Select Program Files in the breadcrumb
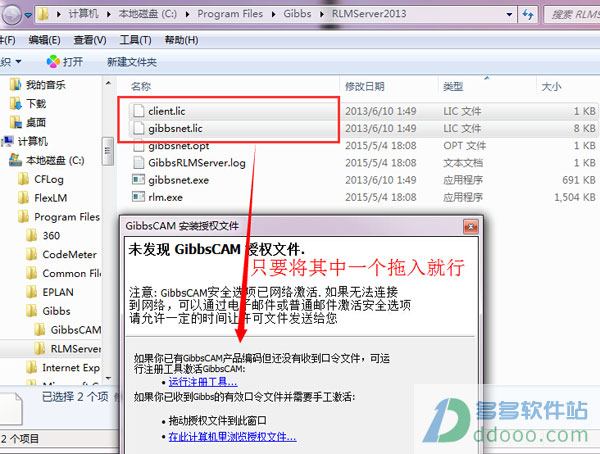Screen dimensions: 600x454 click(230, 14)
